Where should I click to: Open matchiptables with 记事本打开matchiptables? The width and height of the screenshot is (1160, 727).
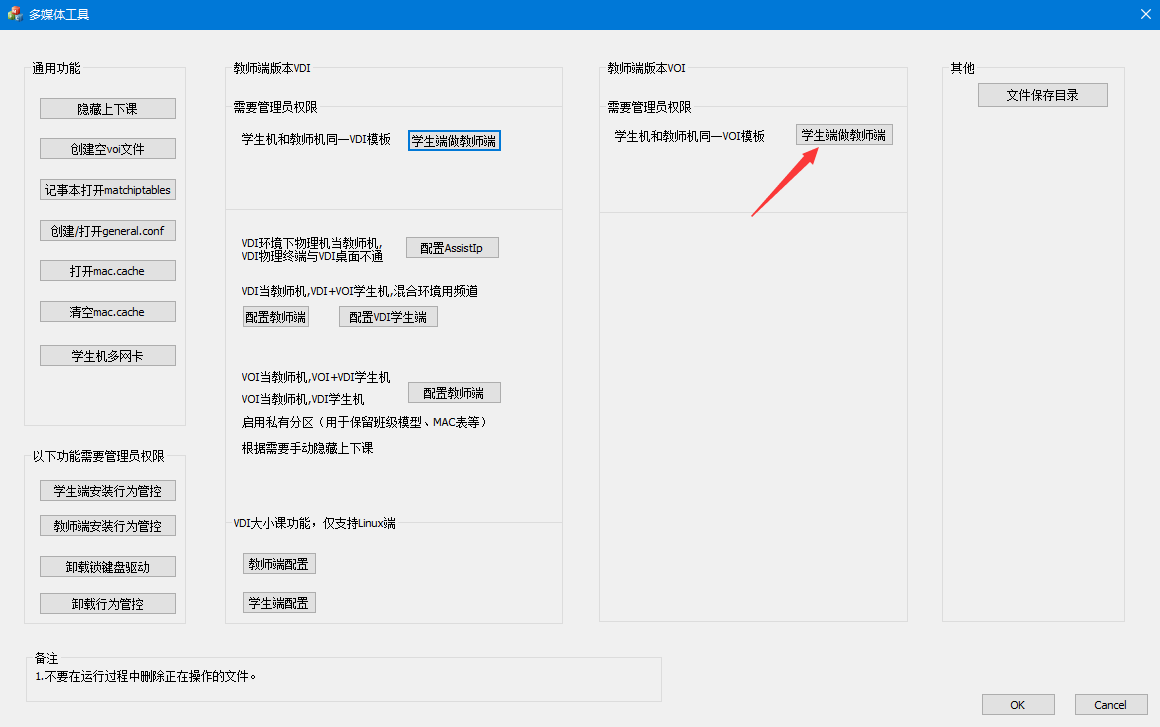tap(108, 189)
